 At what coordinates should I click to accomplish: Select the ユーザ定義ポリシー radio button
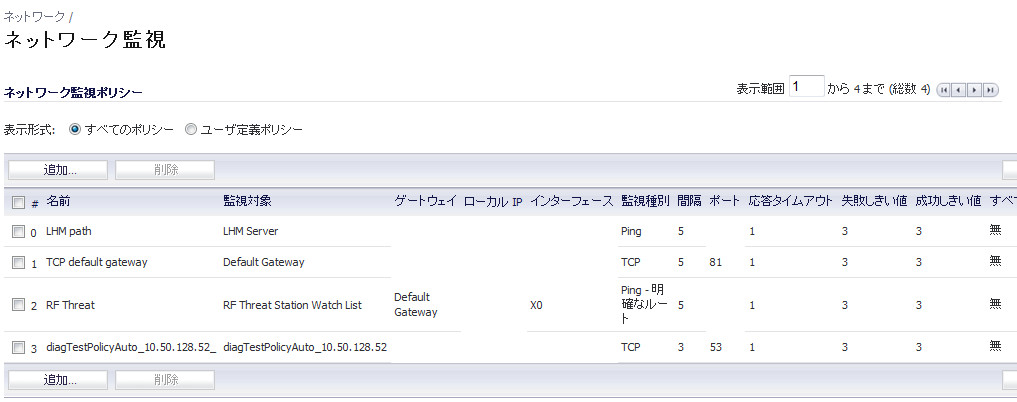click(191, 130)
